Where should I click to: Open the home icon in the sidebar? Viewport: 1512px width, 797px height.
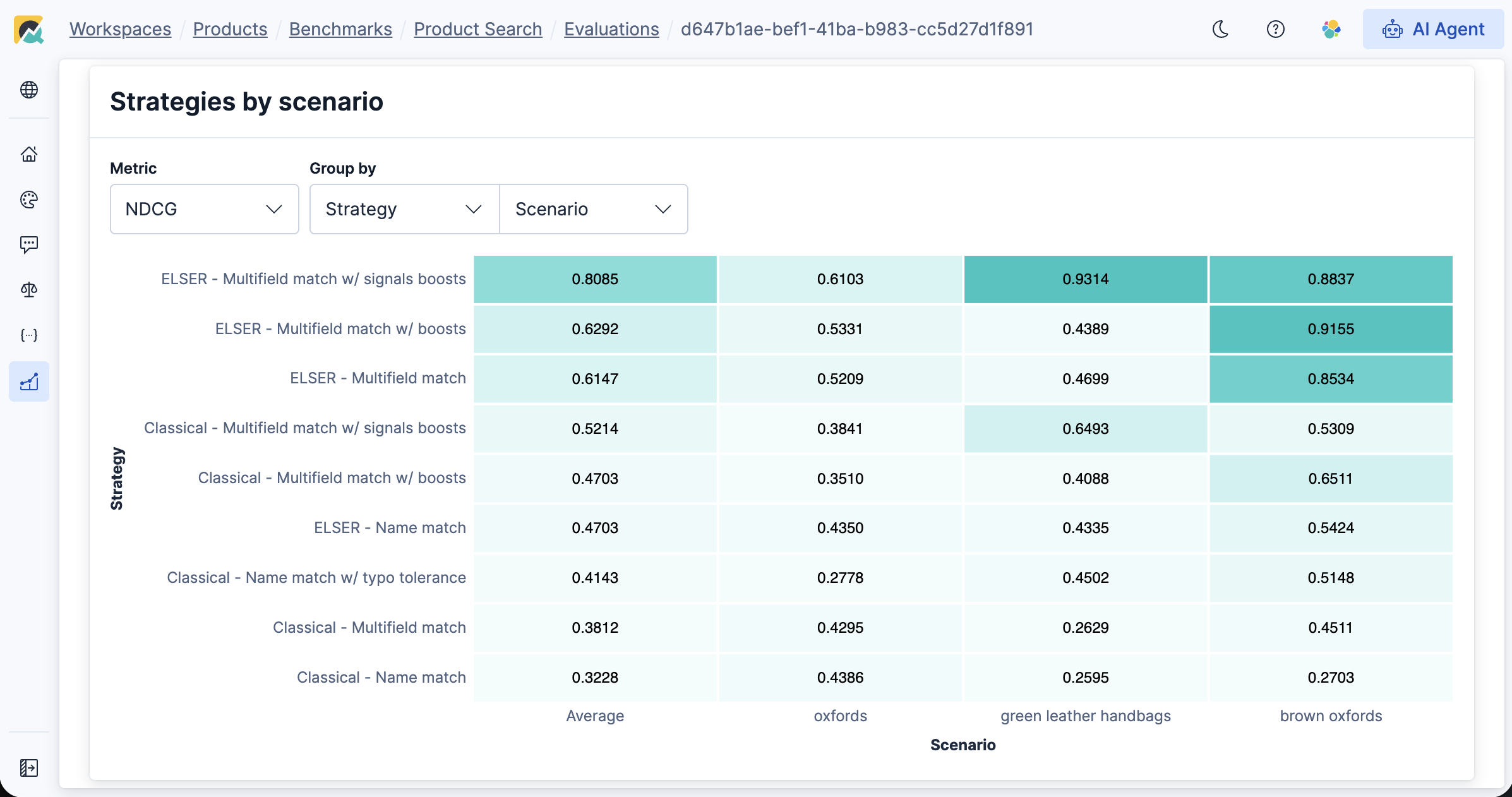[x=29, y=154]
